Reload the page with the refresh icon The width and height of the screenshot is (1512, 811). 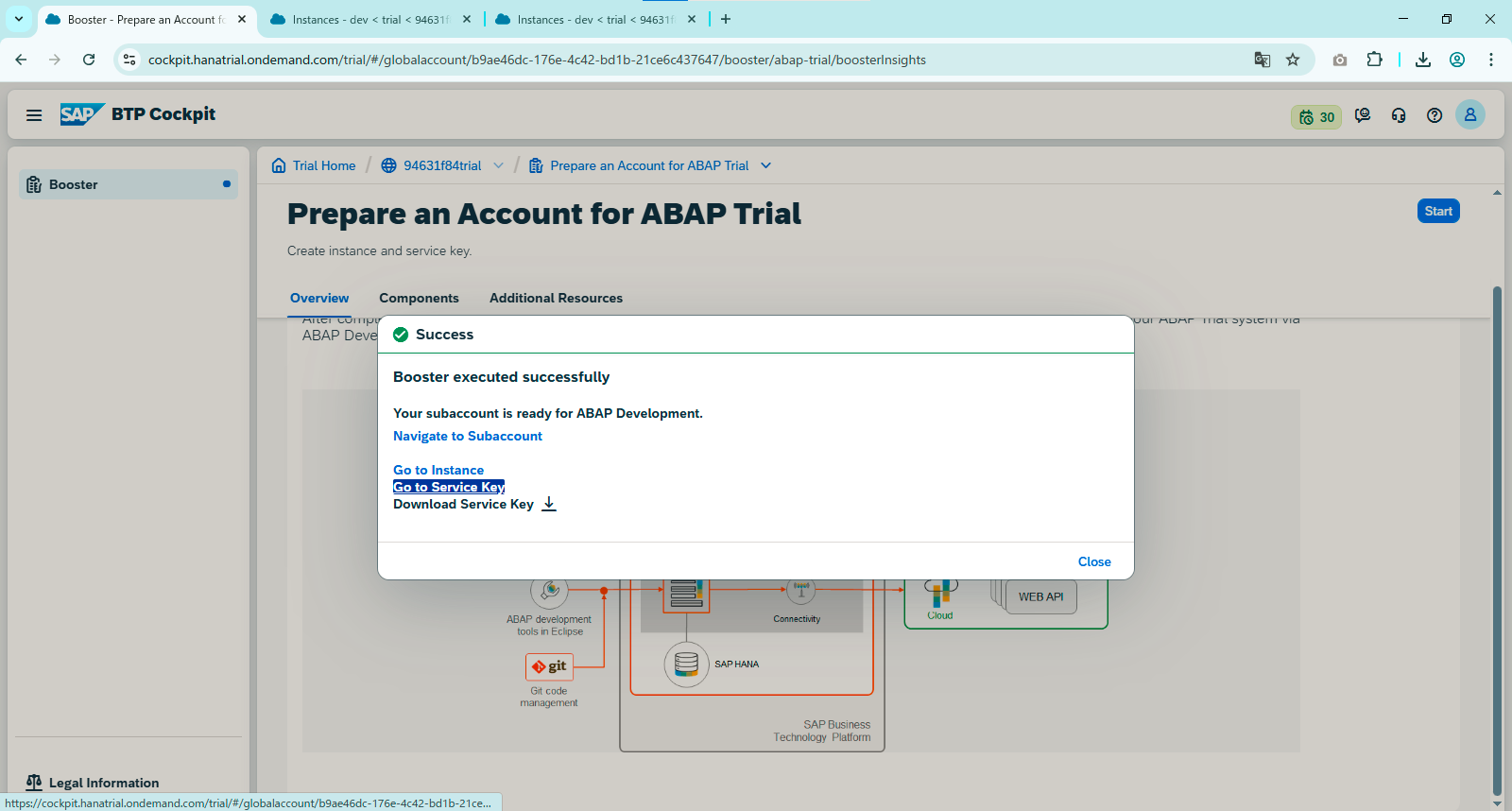click(x=89, y=60)
